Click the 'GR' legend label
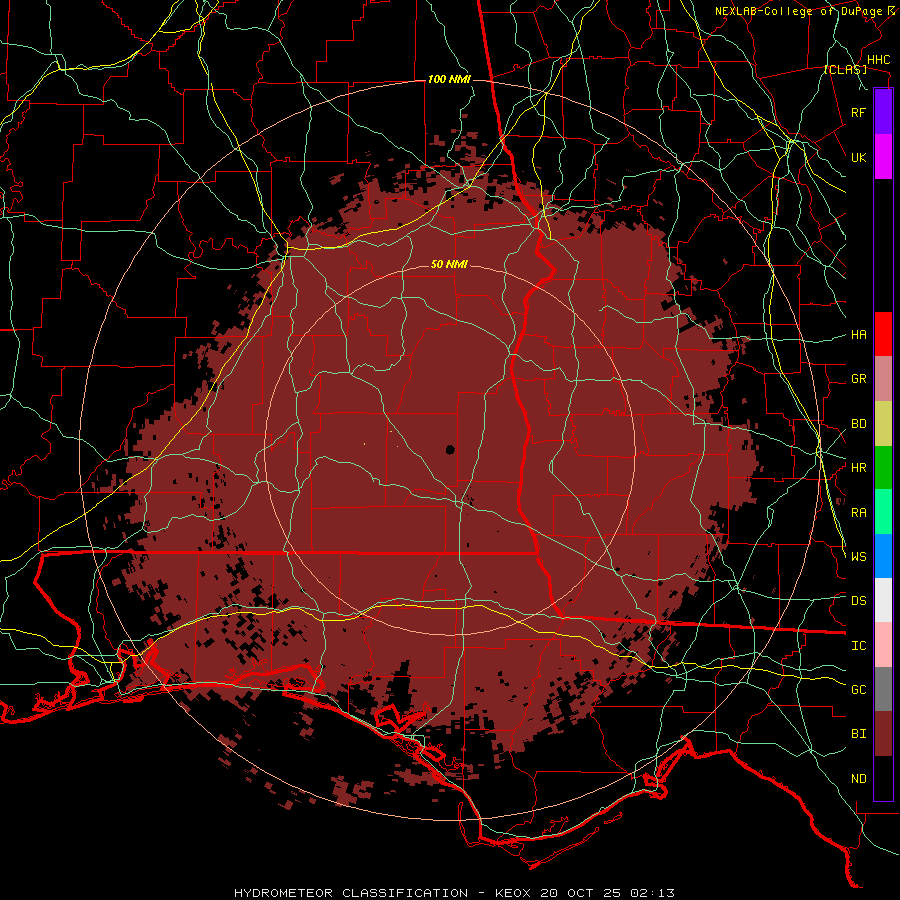Viewport: 900px width, 900px height. coord(858,379)
